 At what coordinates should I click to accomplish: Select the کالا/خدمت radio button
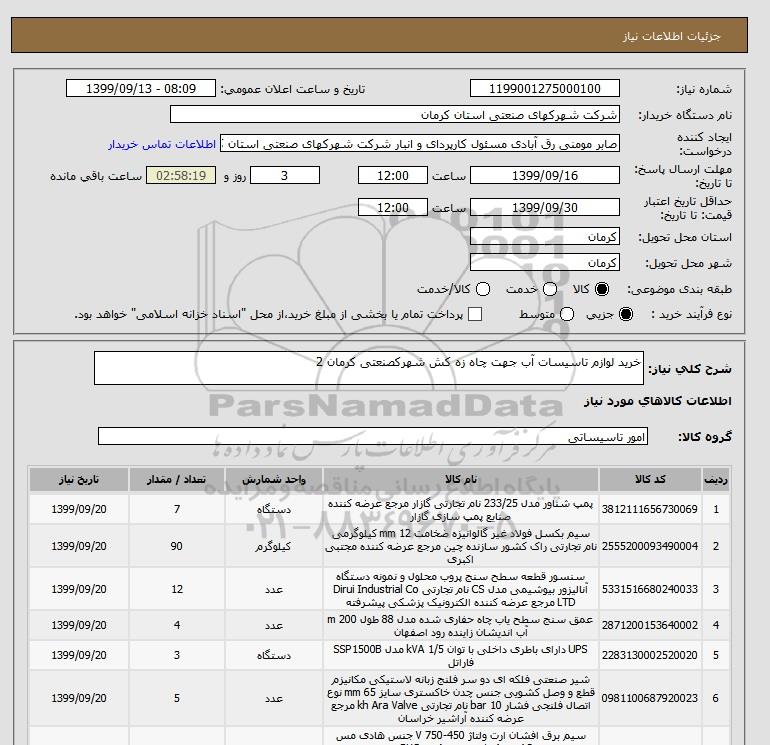(483, 289)
